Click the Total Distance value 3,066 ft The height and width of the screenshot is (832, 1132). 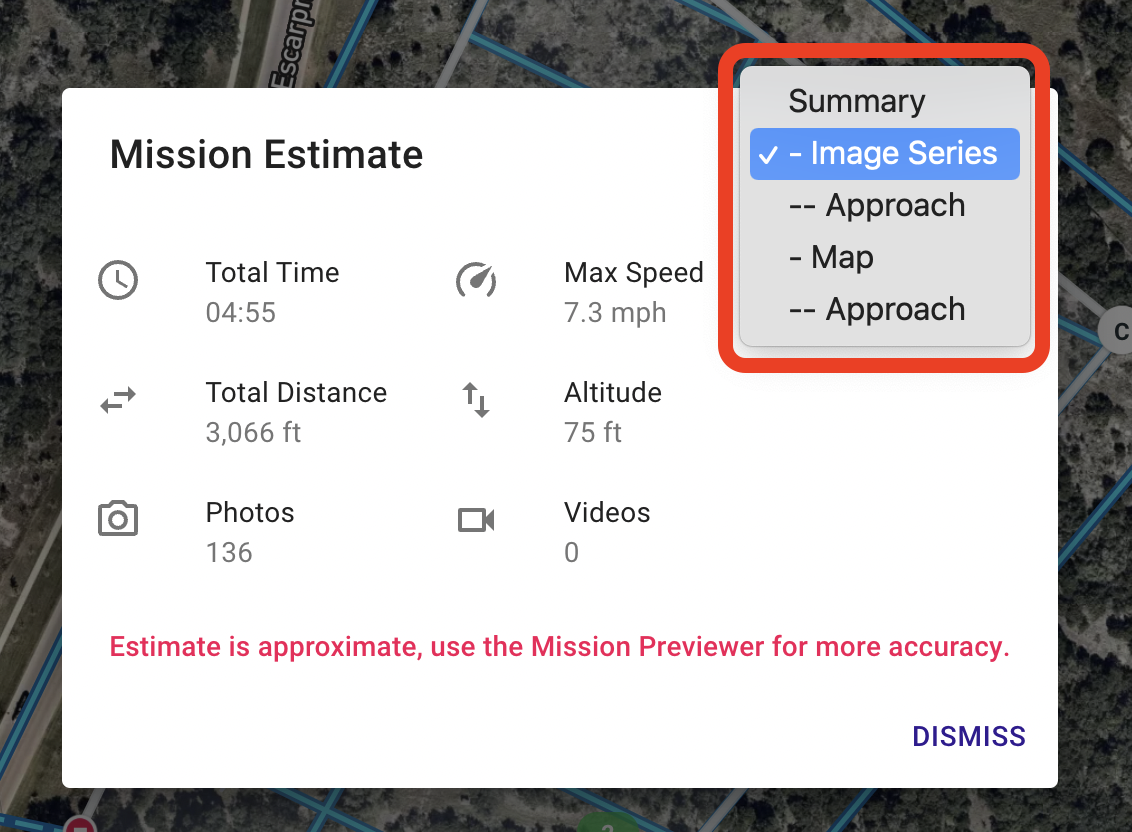[x=253, y=433]
